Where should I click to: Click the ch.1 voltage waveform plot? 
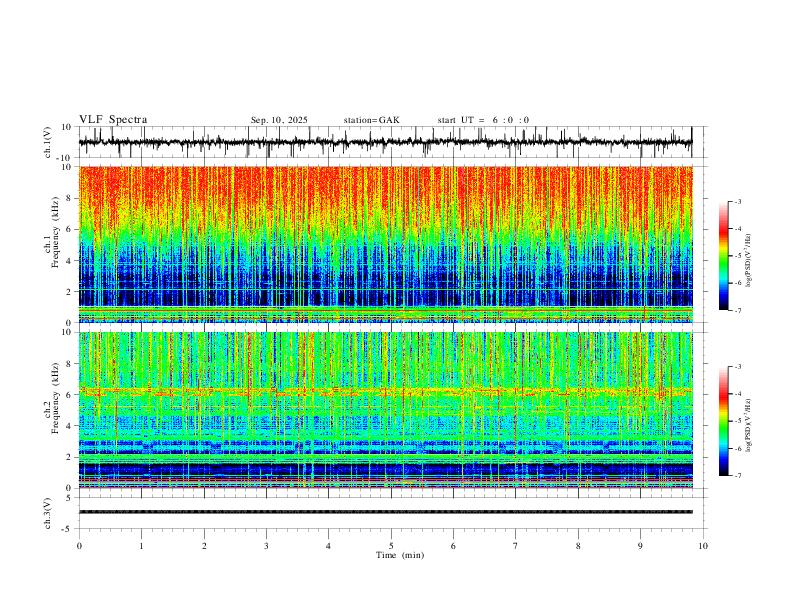[x=385, y=142]
